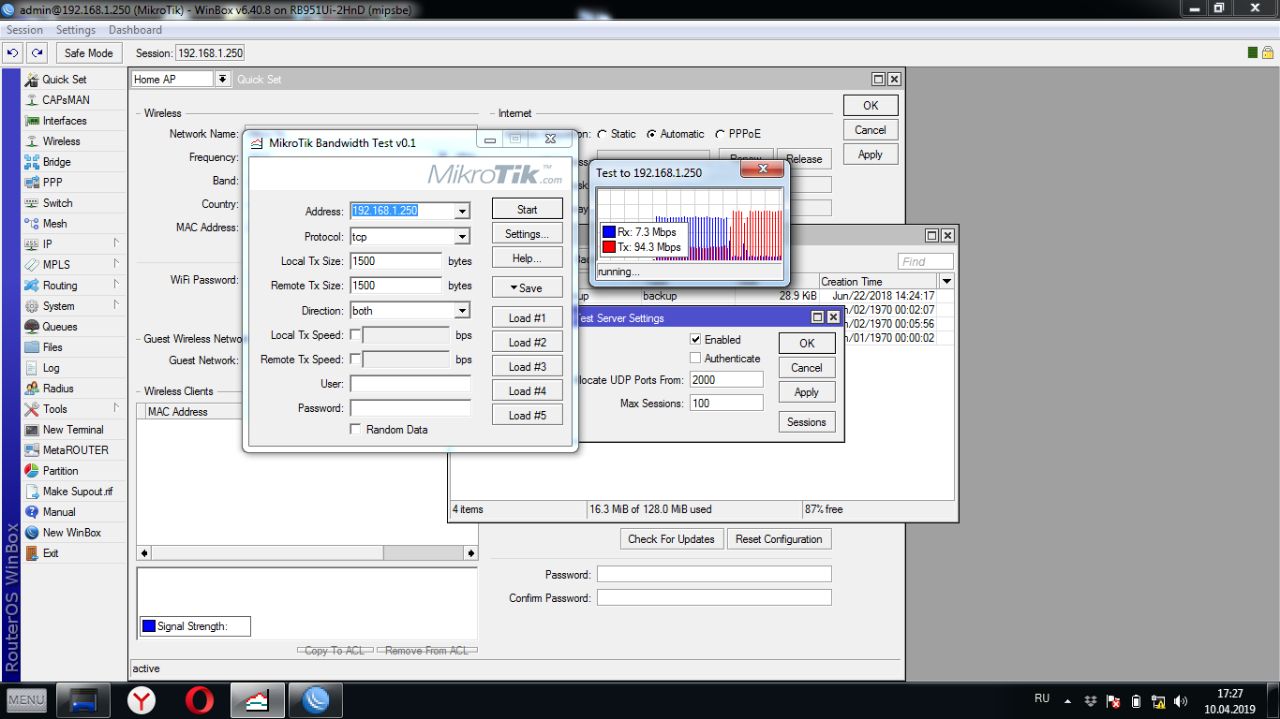Image resolution: width=1280 pixels, height=719 pixels.
Task: Open Files in the sidebar
Action: pos(52,347)
